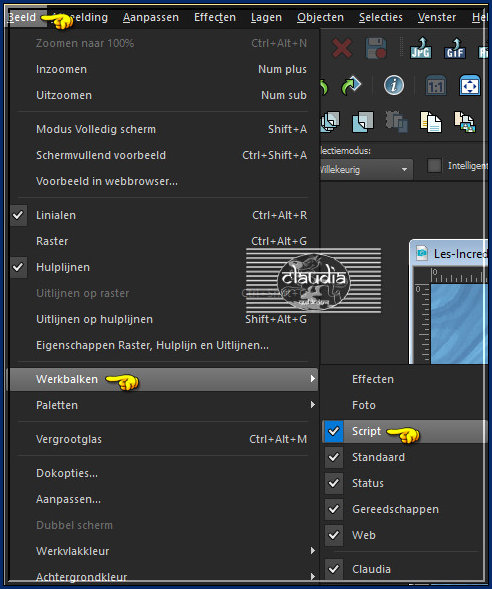Viewport: 492px width, 589px height.
Task: Click the blue info icon
Action: [x=394, y=85]
